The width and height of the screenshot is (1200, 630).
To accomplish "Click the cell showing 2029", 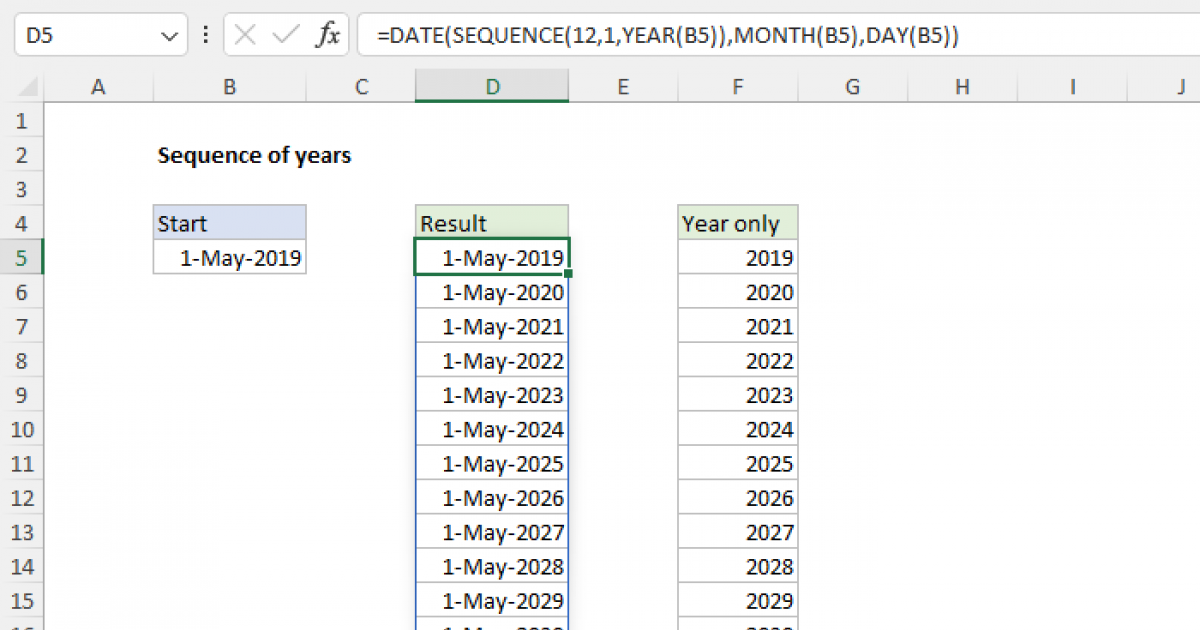I will pyautogui.click(x=737, y=600).
